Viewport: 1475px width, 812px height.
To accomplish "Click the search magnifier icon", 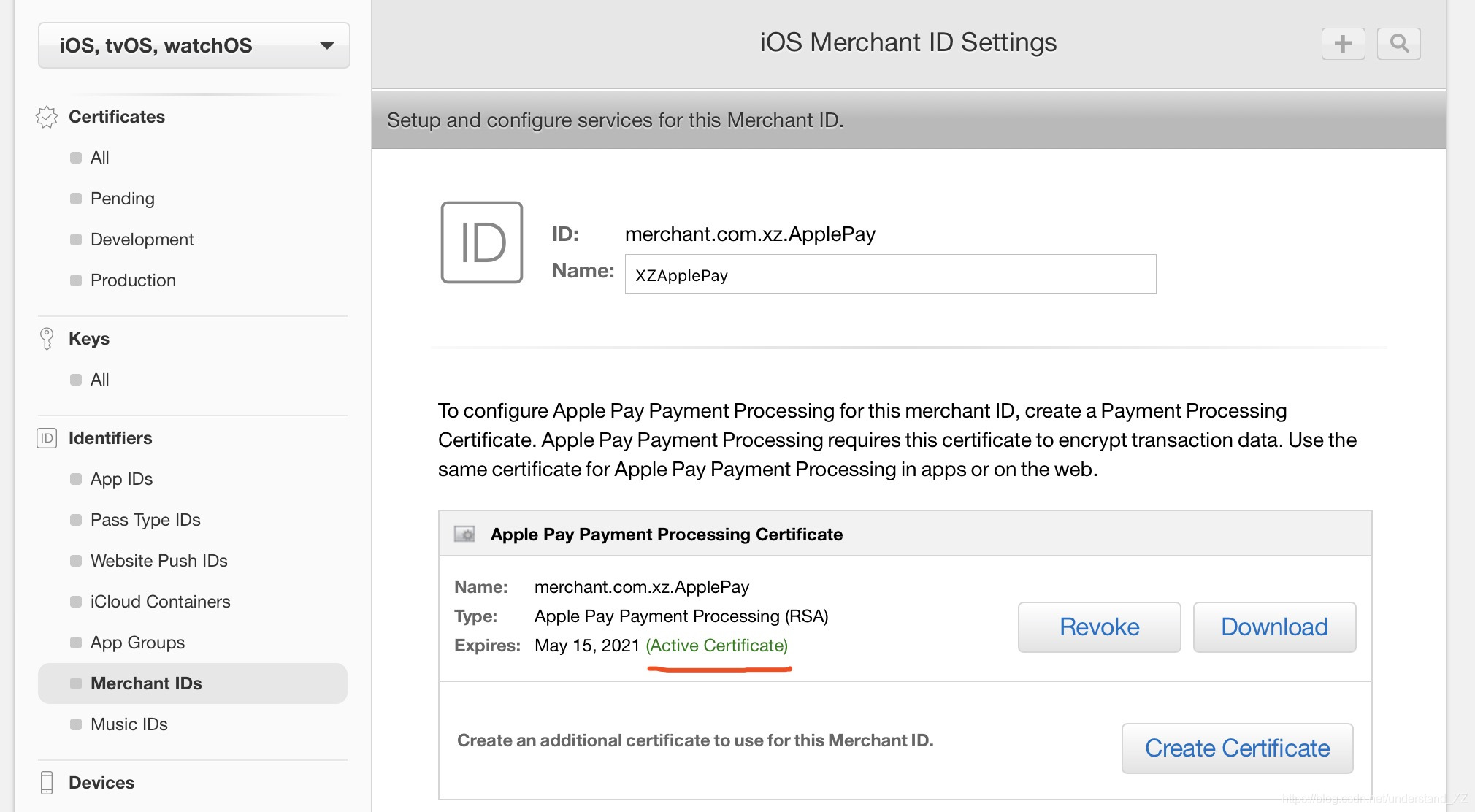I will click(1398, 44).
